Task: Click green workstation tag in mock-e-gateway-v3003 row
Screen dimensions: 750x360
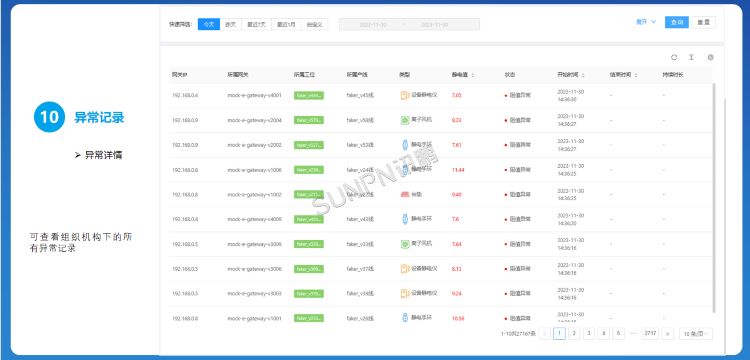Action: pyautogui.click(x=309, y=293)
